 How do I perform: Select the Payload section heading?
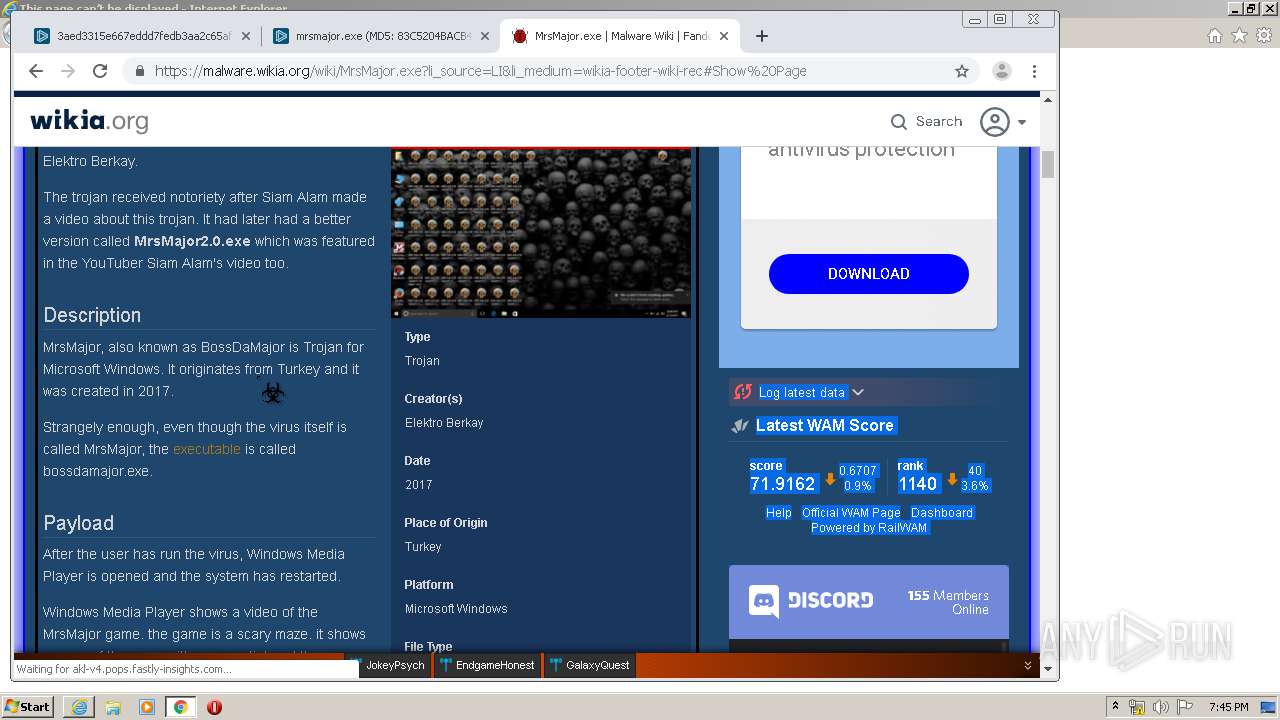pyautogui.click(x=78, y=523)
